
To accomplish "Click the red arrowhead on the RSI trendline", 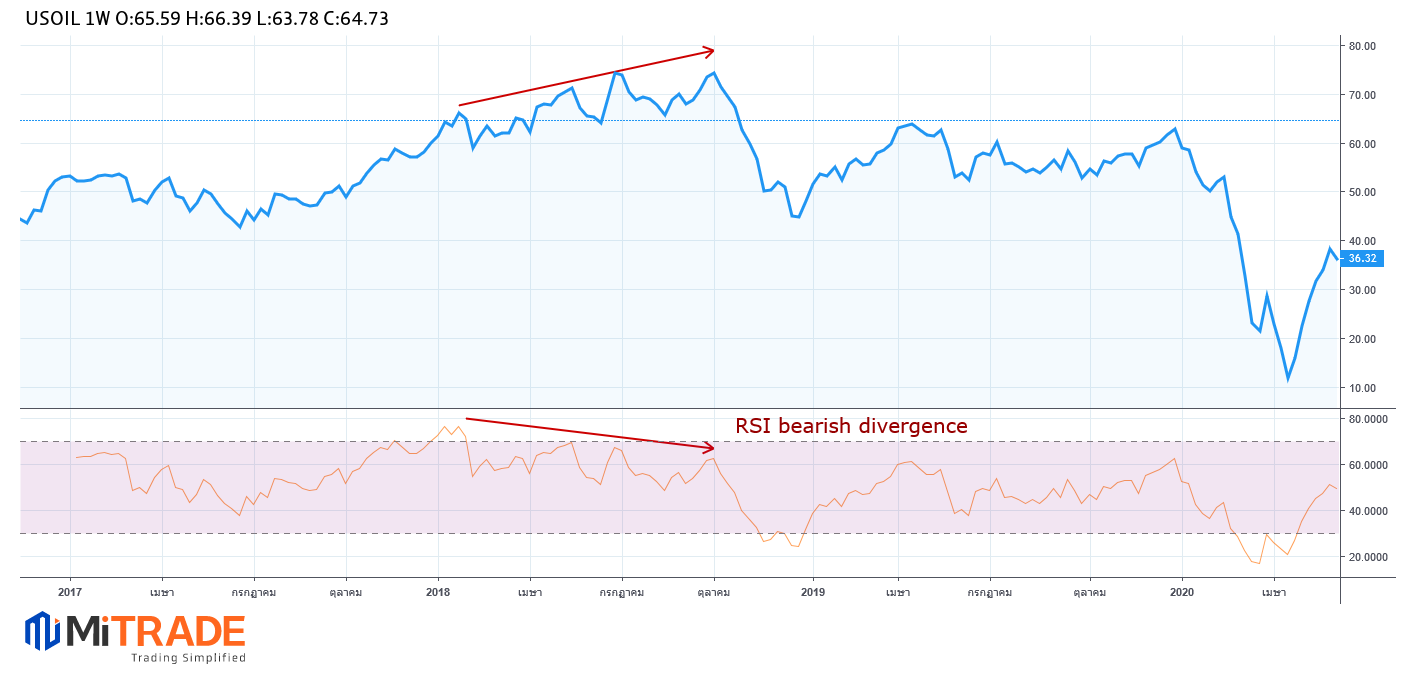I will point(709,447).
